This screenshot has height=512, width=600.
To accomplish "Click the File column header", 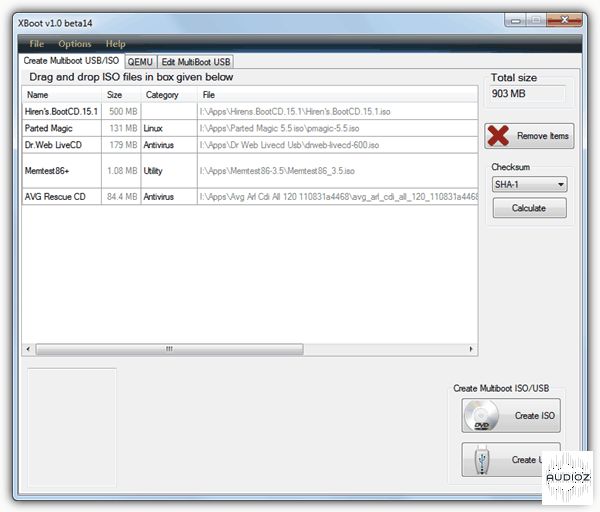I will [338, 95].
